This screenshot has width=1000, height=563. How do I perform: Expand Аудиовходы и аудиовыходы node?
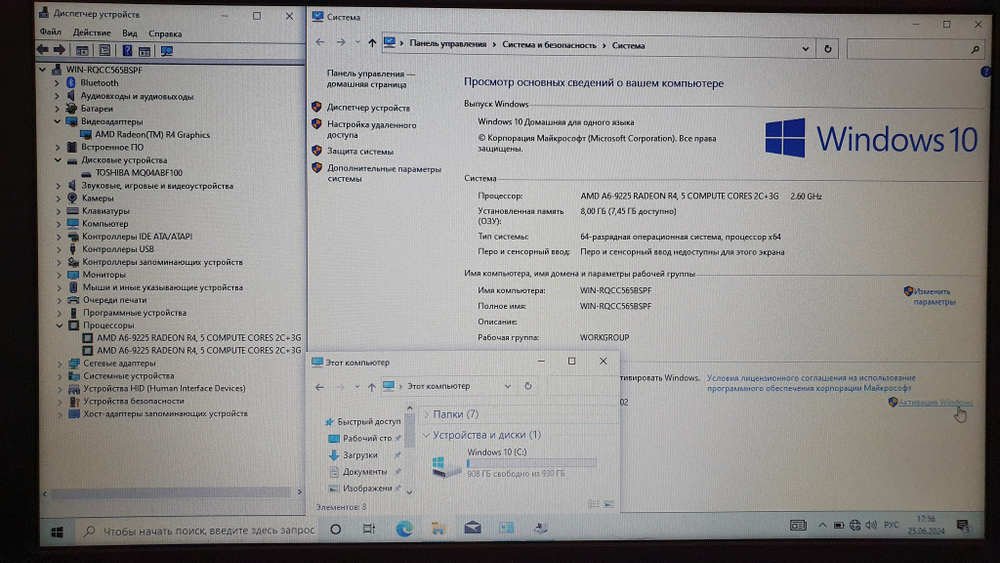pyautogui.click(x=57, y=96)
